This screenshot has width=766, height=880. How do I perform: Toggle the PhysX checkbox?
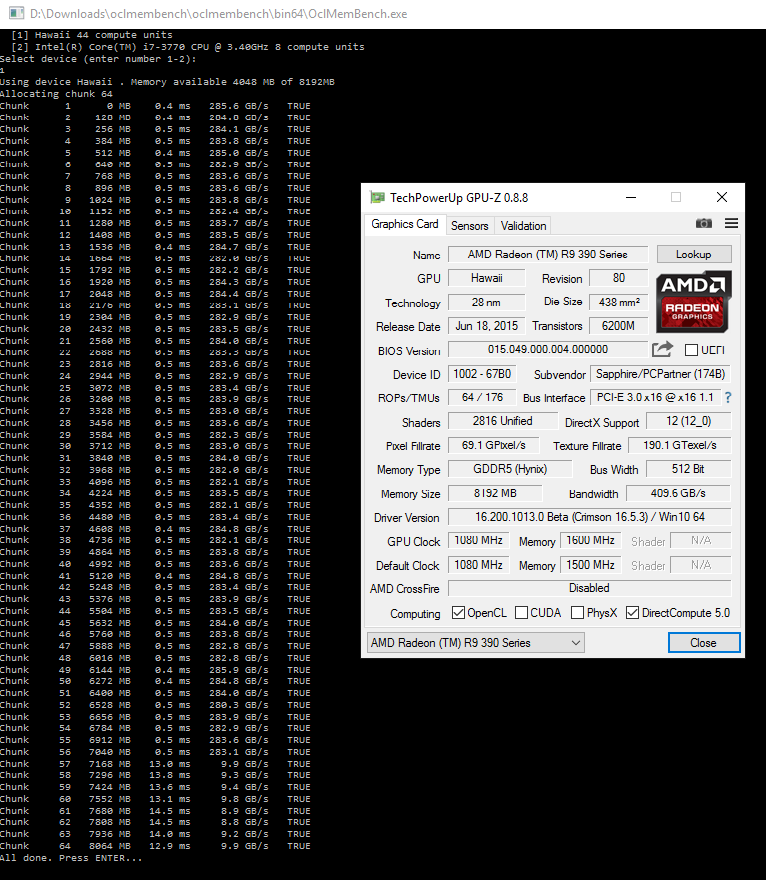577,612
